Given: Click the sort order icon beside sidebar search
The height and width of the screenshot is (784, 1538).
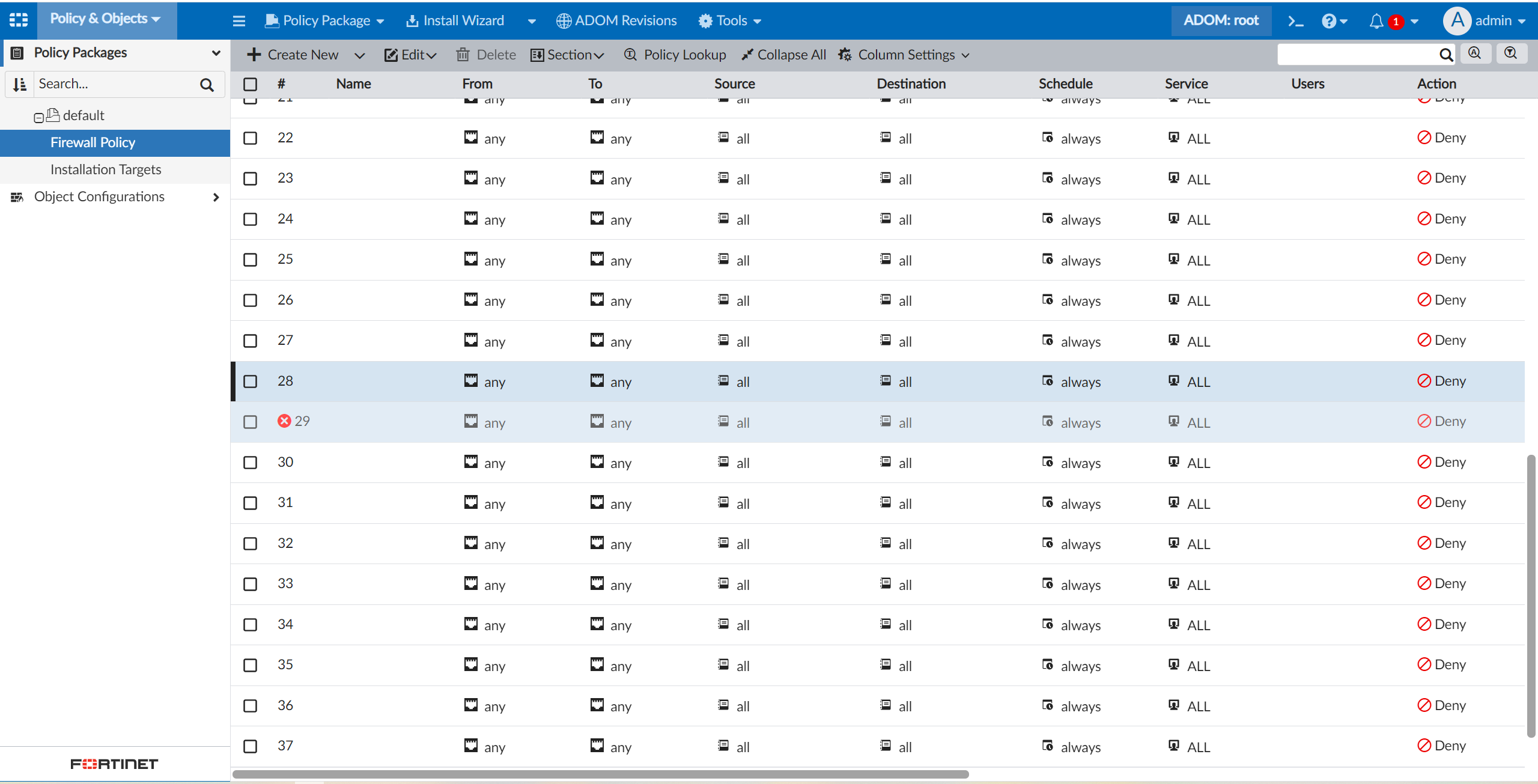Looking at the screenshot, I should pos(20,85).
